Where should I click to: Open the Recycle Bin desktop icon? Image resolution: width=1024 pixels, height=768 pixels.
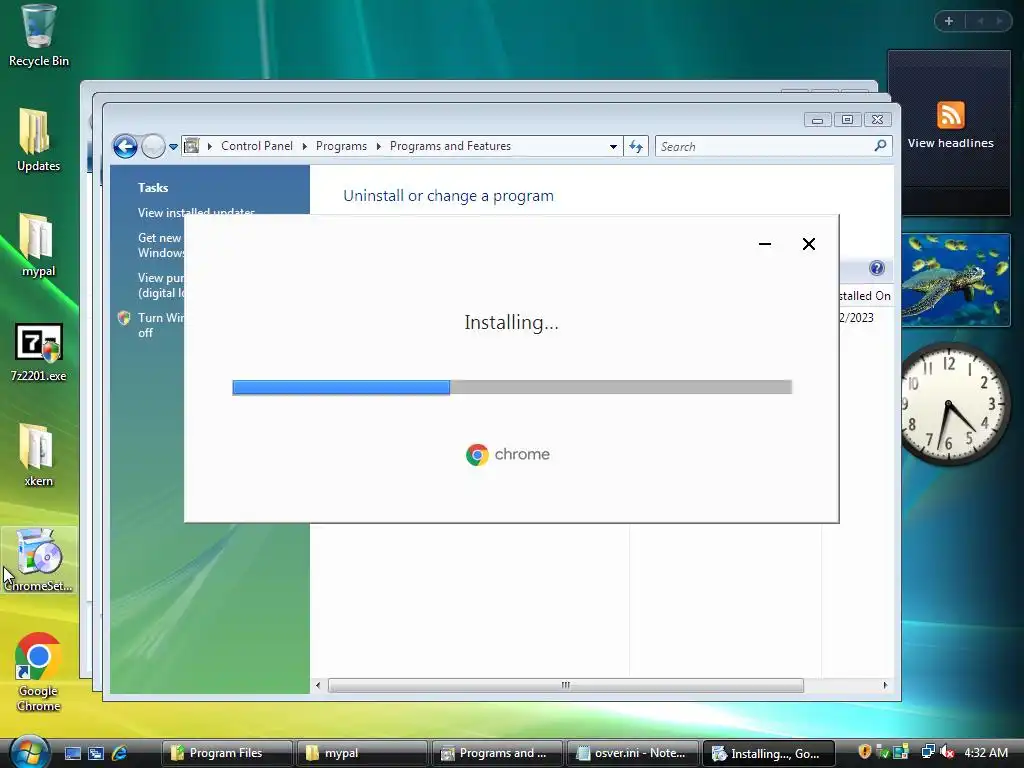pos(39,36)
